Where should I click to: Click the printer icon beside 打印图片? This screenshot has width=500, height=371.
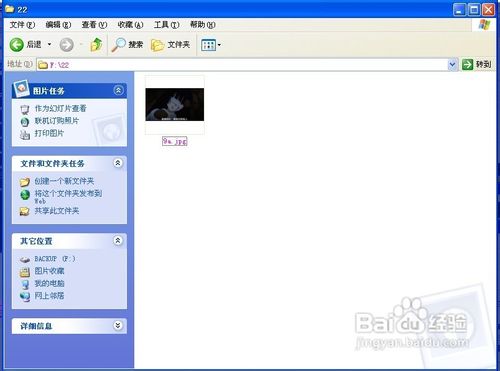[x=25, y=134]
